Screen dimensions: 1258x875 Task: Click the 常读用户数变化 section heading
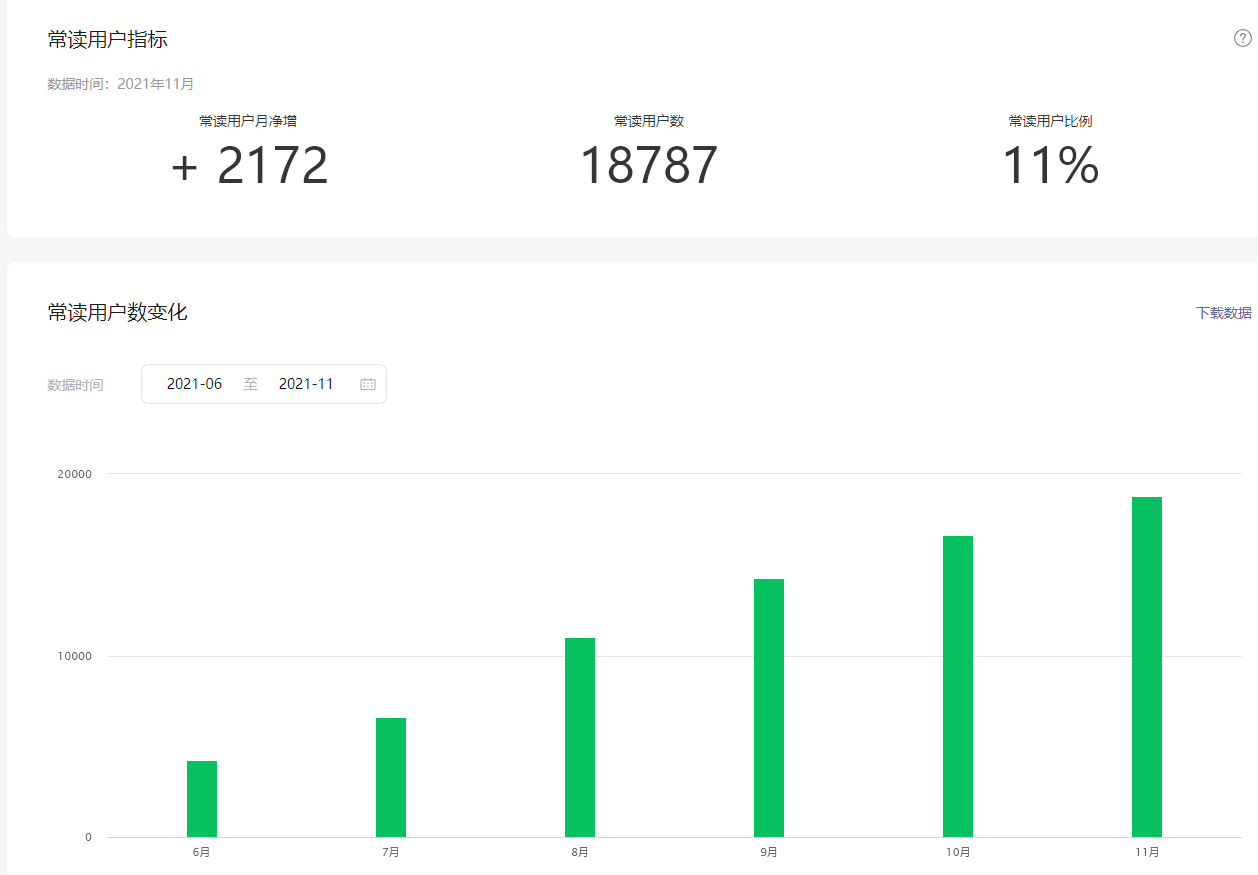coord(118,312)
